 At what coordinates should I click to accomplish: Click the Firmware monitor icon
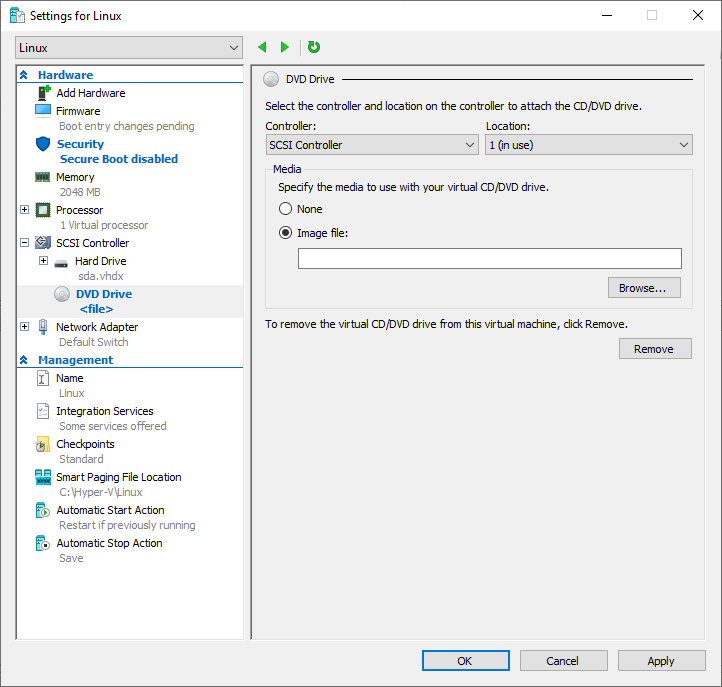point(43,111)
